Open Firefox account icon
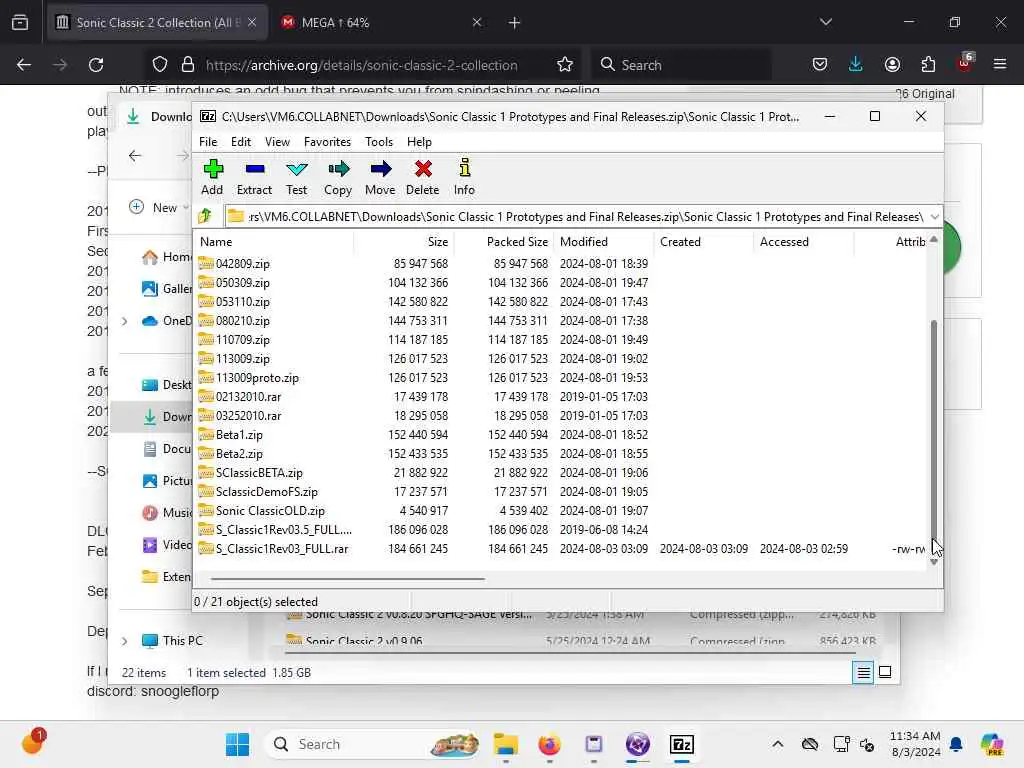Image resolution: width=1024 pixels, height=768 pixels. coord(892,65)
